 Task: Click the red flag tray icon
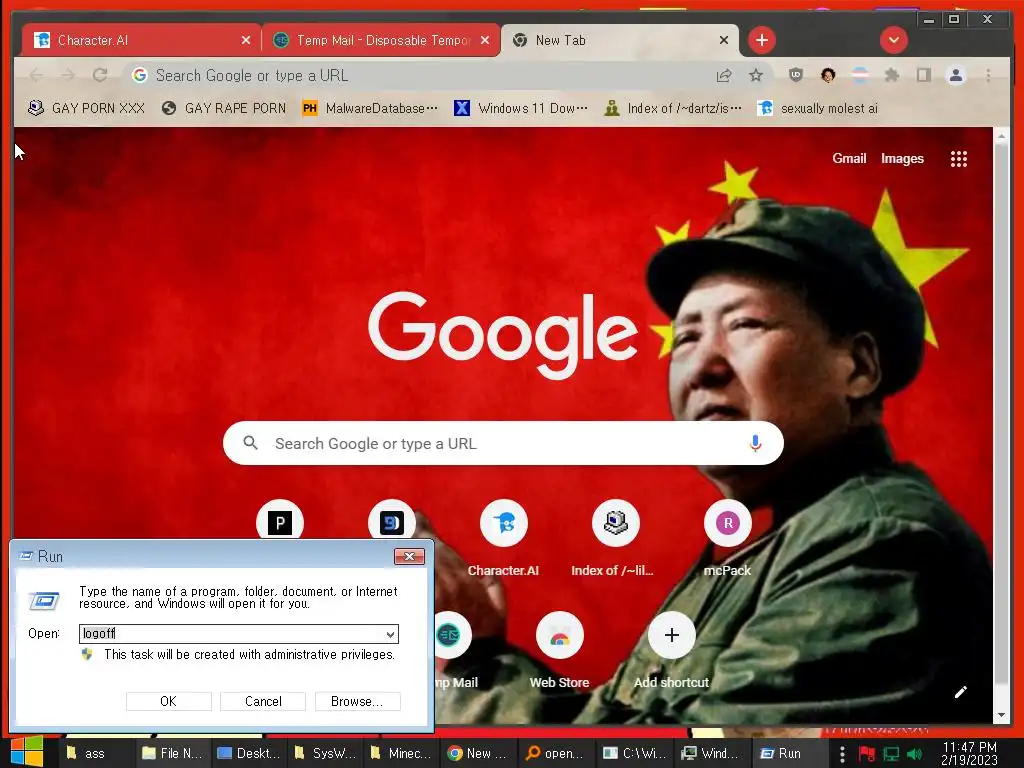point(867,754)
